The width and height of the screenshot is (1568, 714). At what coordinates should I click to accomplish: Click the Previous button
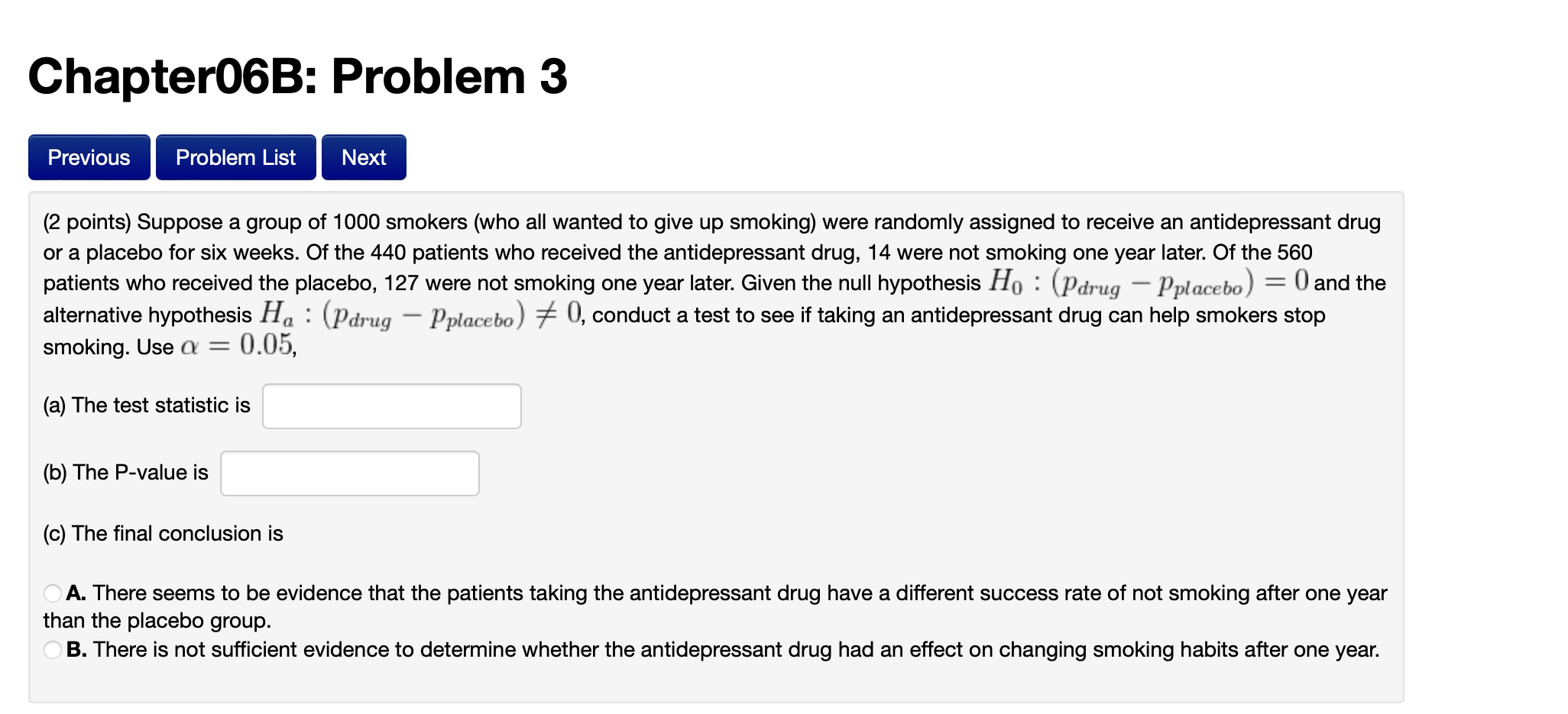[88, 157]
